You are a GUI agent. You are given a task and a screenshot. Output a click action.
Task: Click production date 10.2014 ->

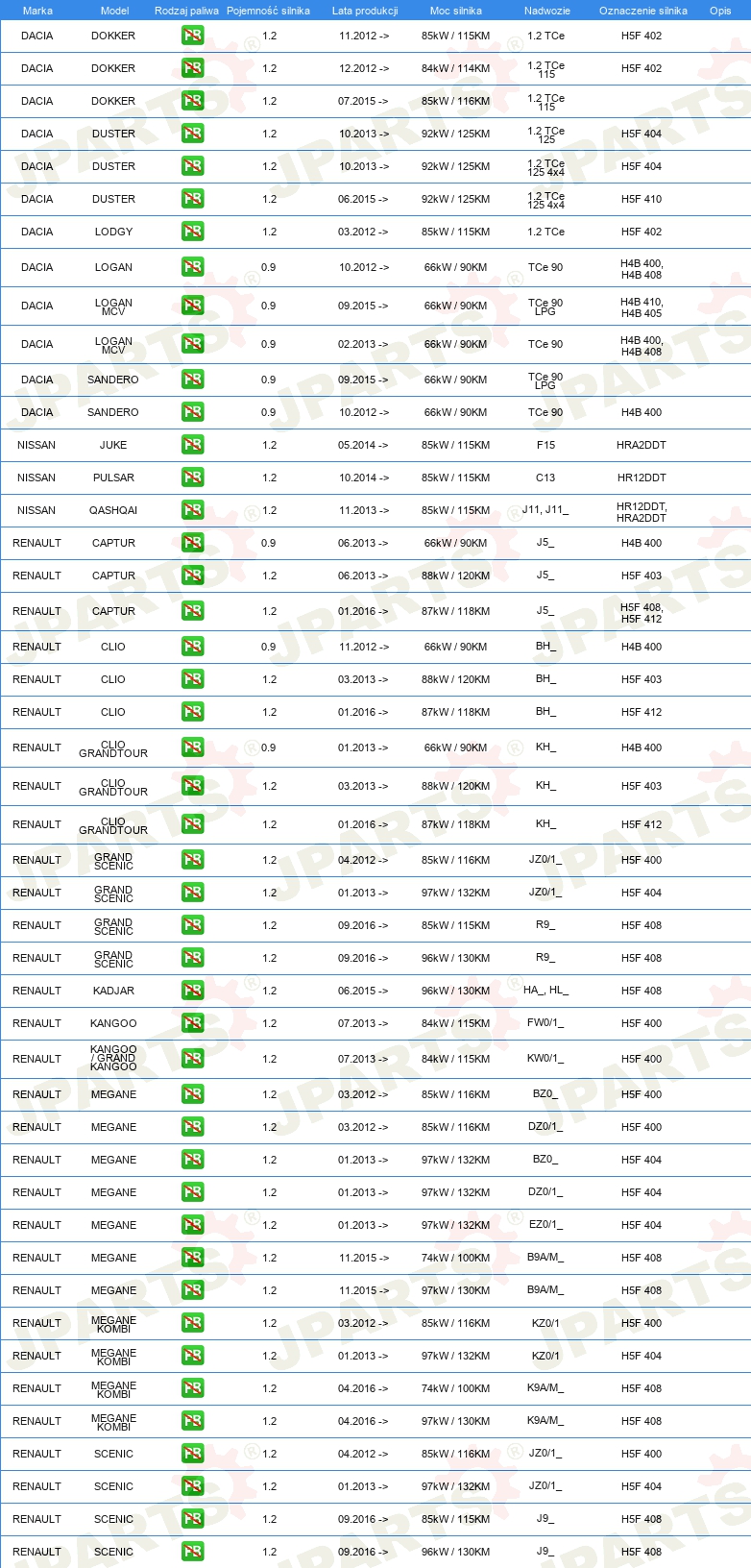pyautogui.click(x=364, y=478)
